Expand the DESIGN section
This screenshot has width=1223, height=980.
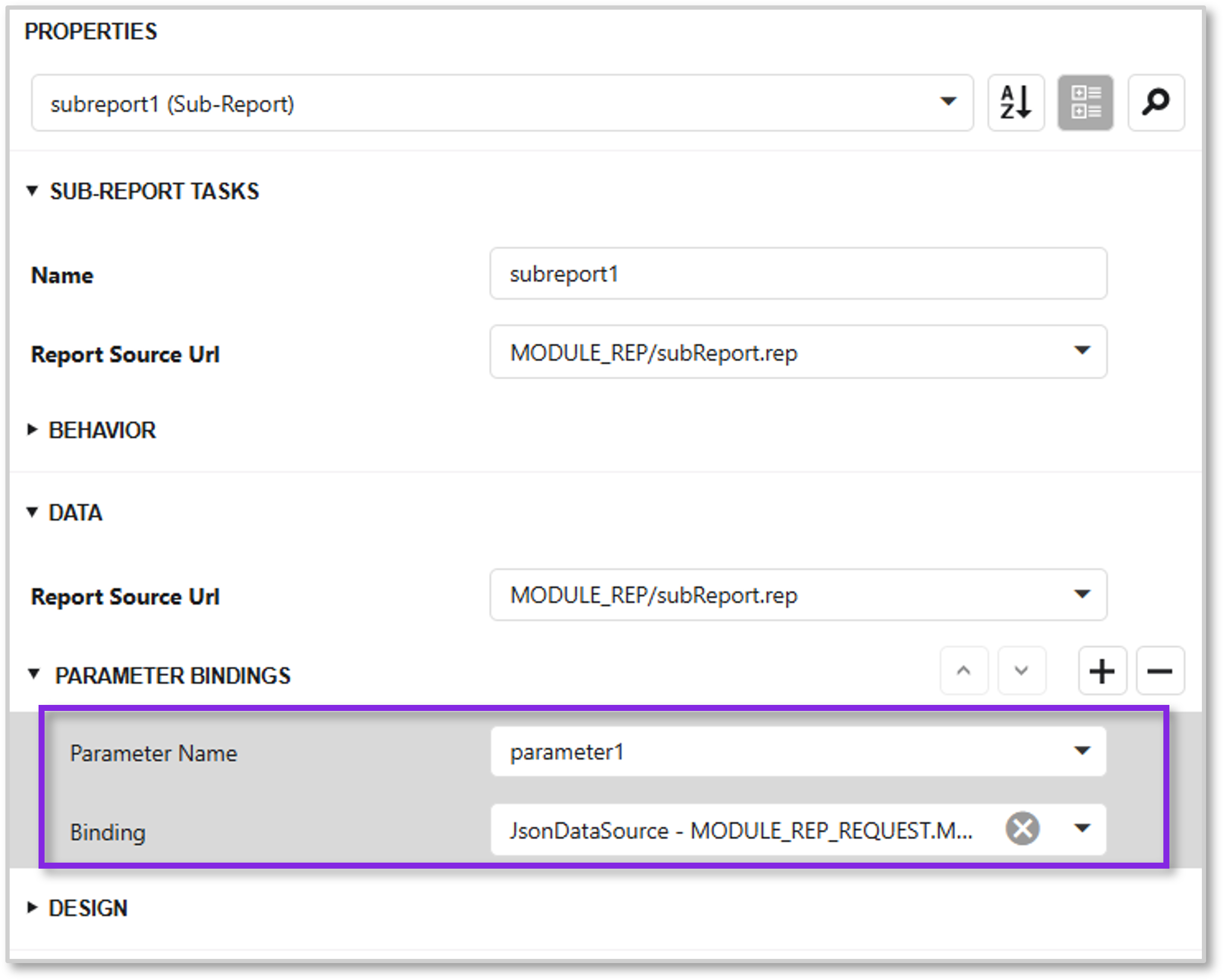point(33,908)
